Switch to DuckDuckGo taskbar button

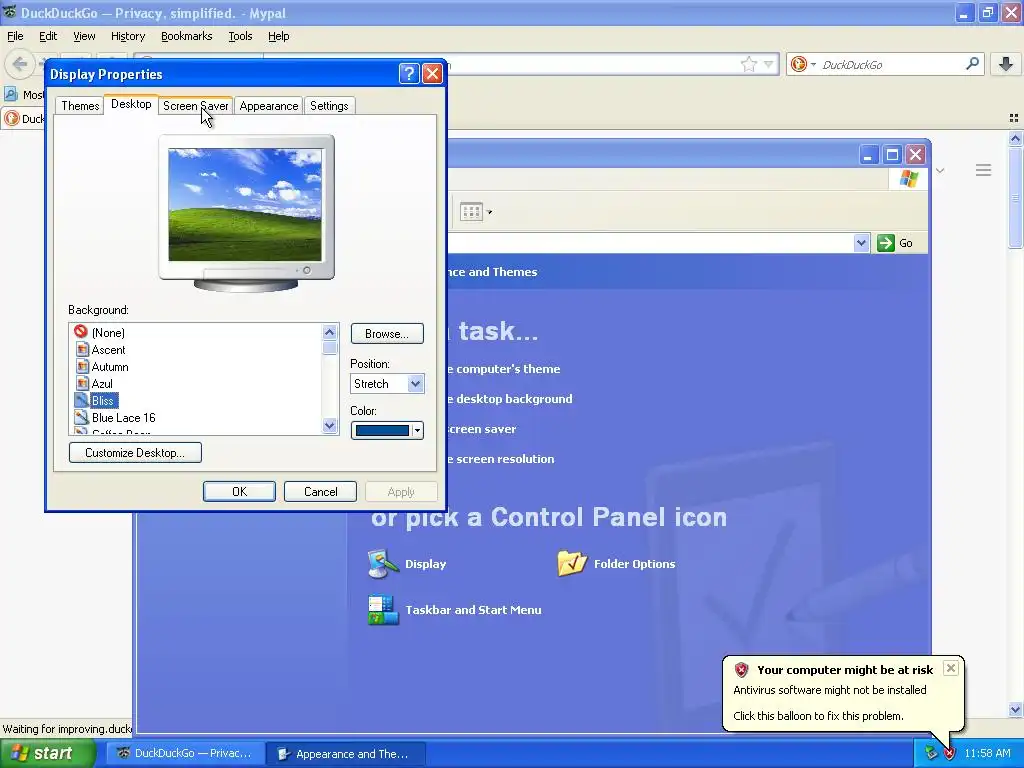185,753
